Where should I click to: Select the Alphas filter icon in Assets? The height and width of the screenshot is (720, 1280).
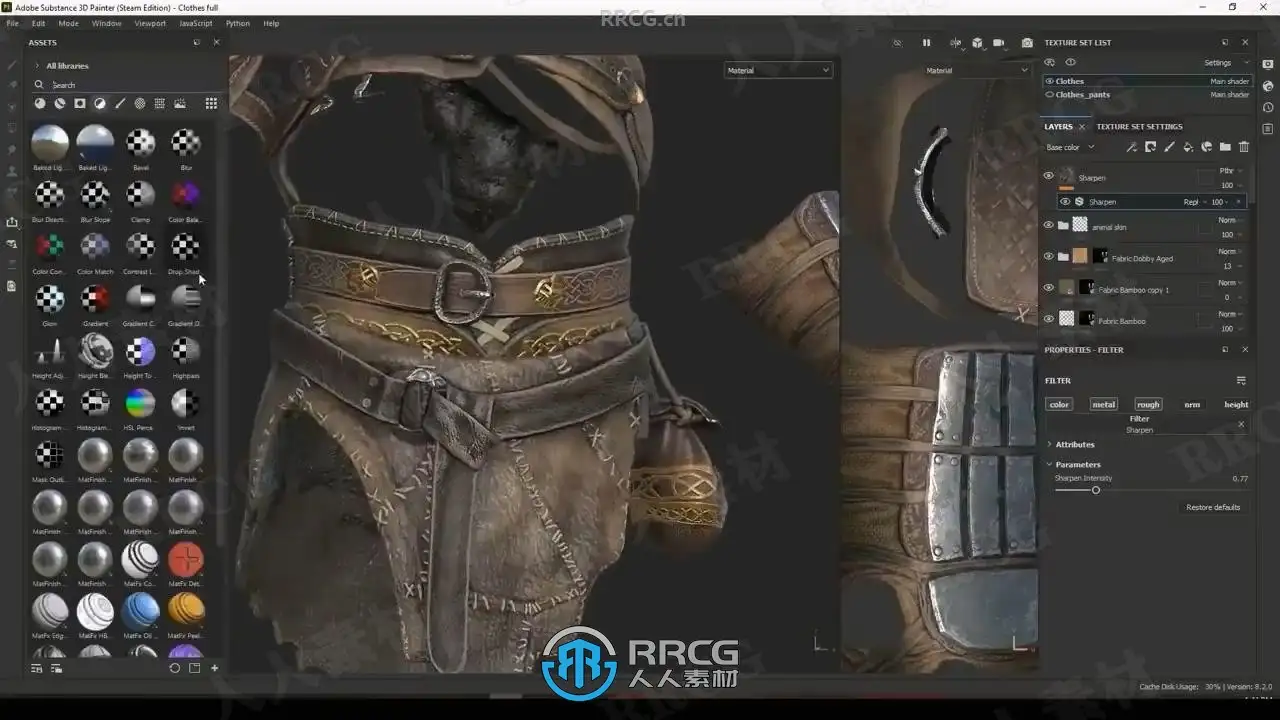[140, 103]
